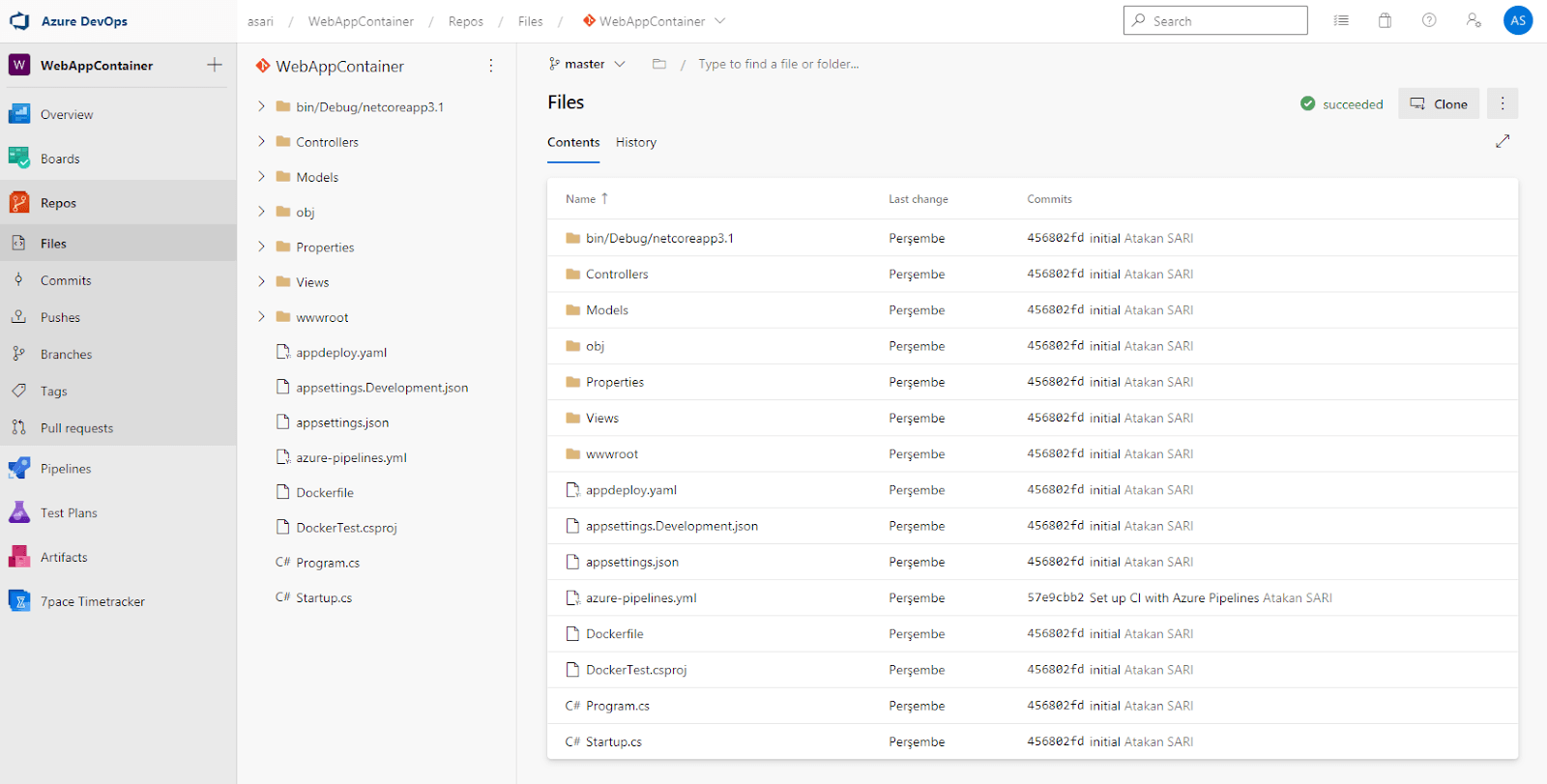This screenshot has height=784, width=1547.
Task: Select Branches in the Repos submenu
Action: point(118,354)
